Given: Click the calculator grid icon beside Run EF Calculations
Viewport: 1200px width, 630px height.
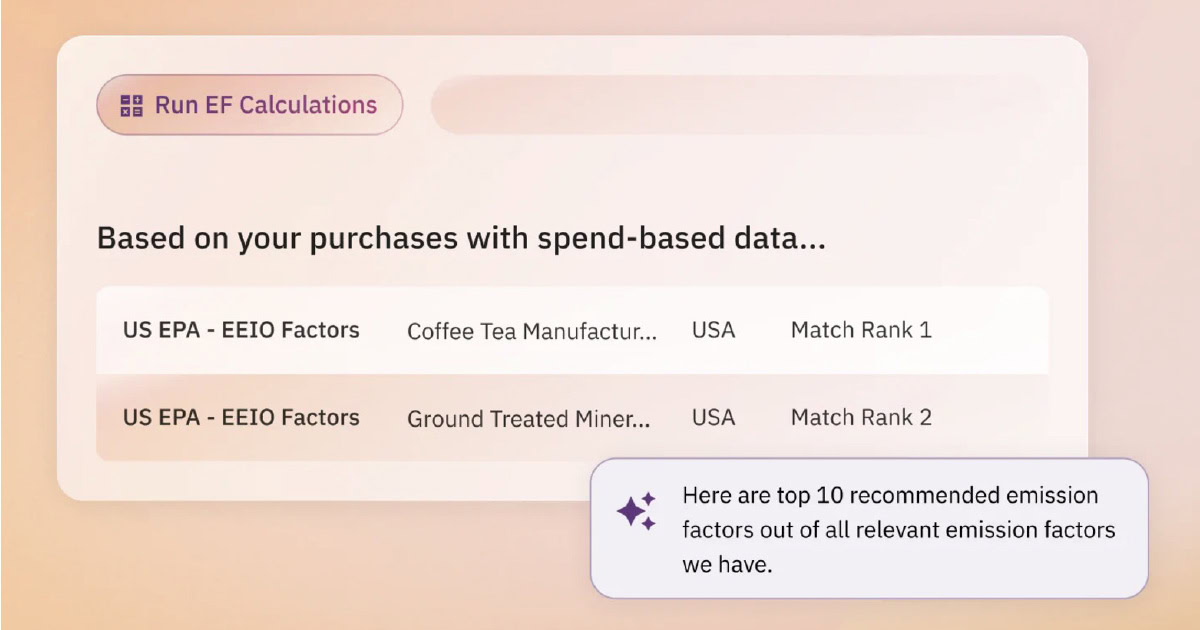Looking at the screenshot, I should (x=131, y=105).
